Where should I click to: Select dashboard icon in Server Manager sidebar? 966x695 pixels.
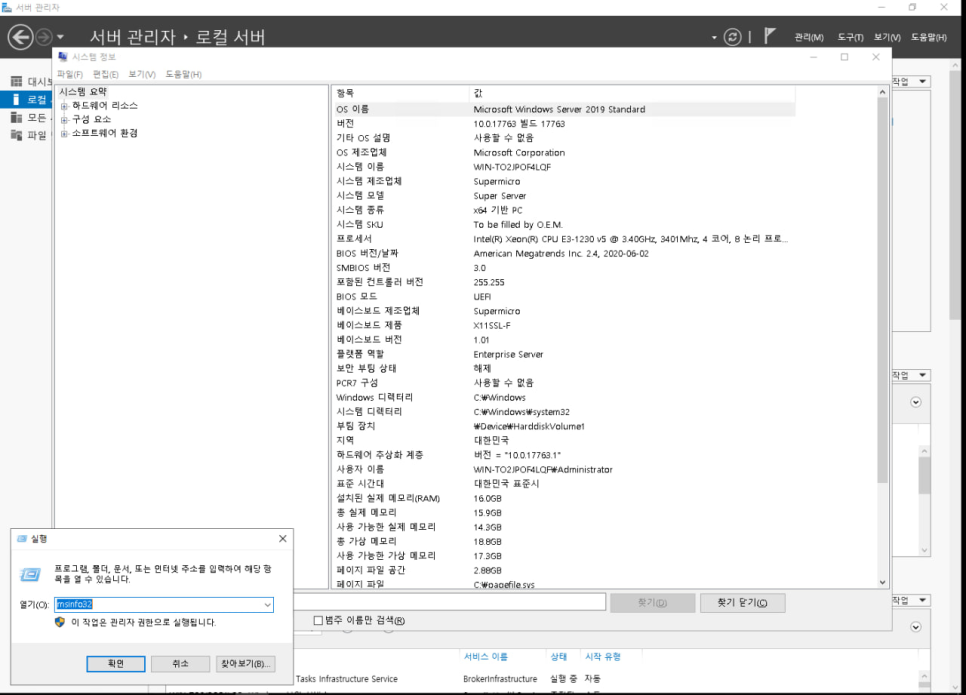click(x=17, y=81)
